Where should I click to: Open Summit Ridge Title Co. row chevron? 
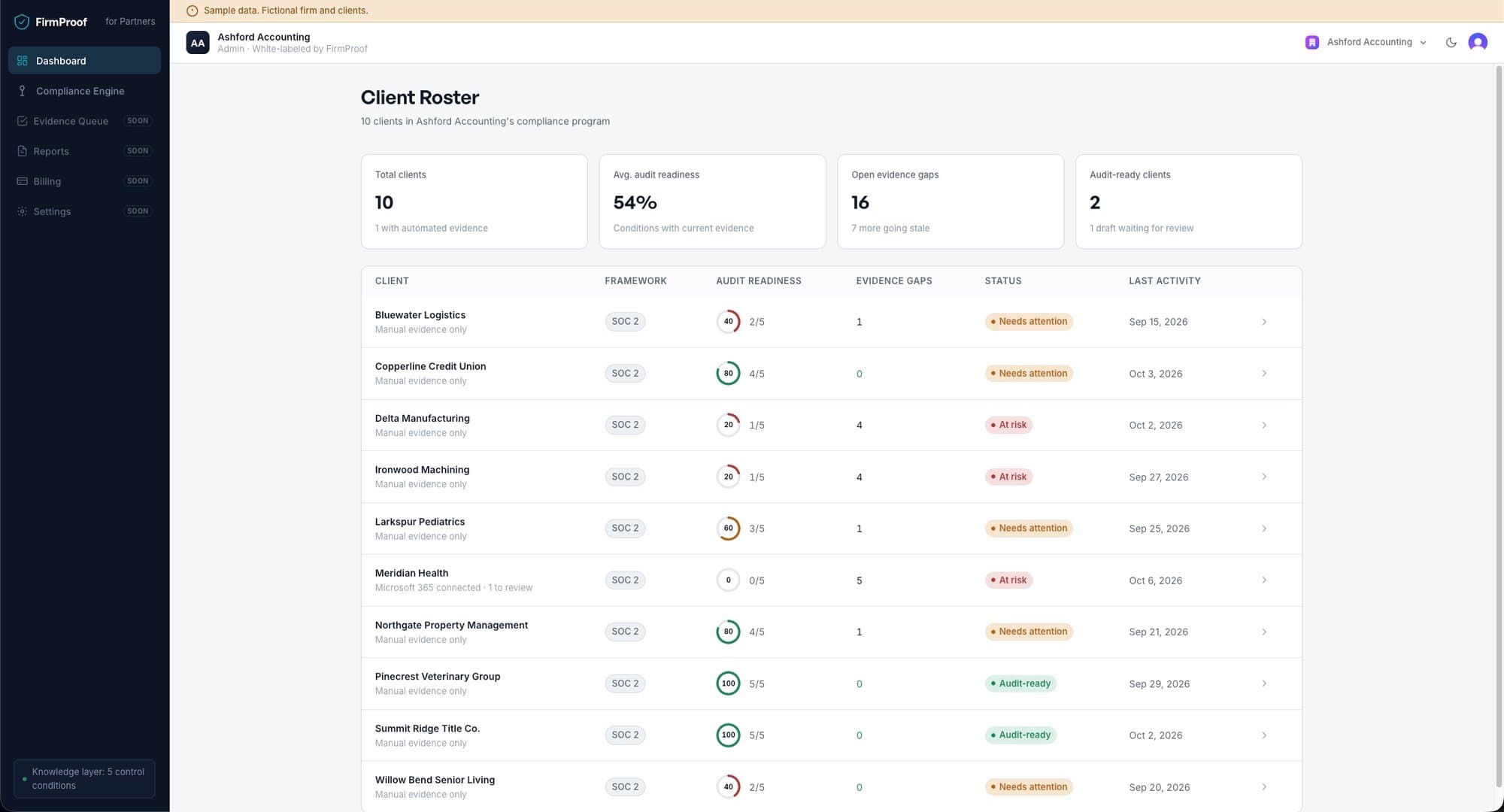click(1264, 735)
